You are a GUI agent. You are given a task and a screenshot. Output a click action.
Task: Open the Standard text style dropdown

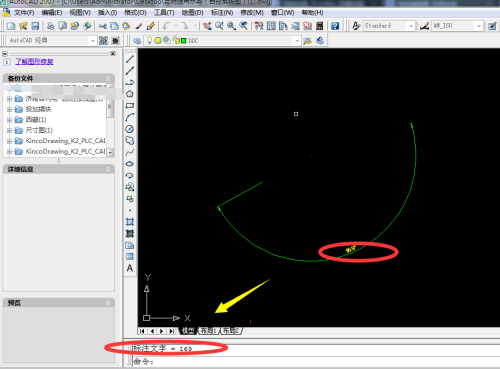pos(389,26)
